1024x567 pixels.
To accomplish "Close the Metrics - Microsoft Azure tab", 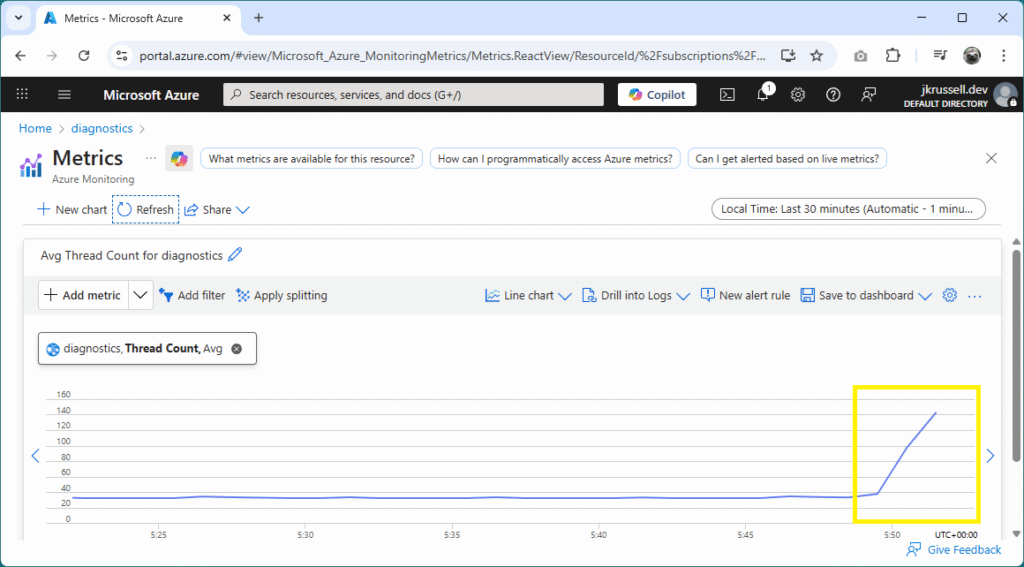I will pyautogui.click(x=227, y=18).
